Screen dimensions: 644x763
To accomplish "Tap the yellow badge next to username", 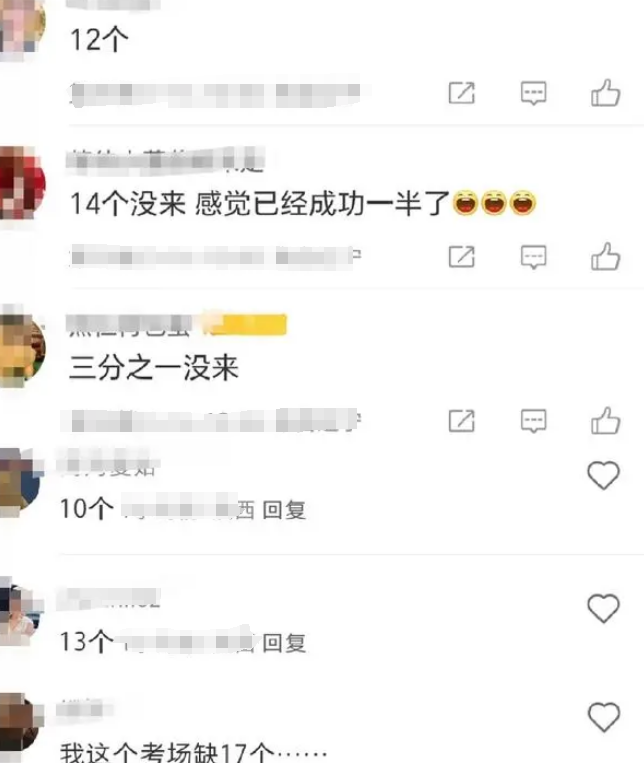I will coord(246,325).
